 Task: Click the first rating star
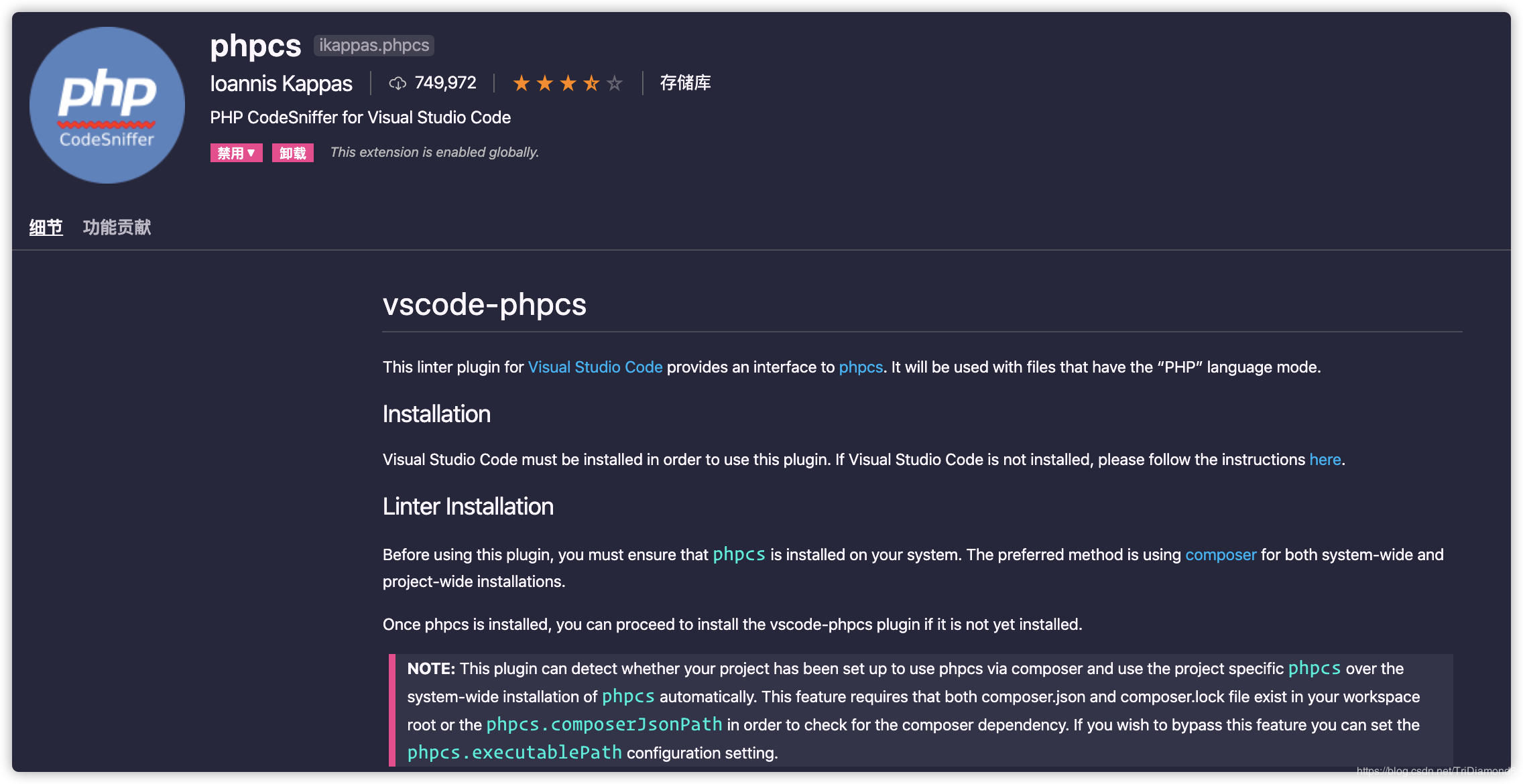(x=522, y=83)
